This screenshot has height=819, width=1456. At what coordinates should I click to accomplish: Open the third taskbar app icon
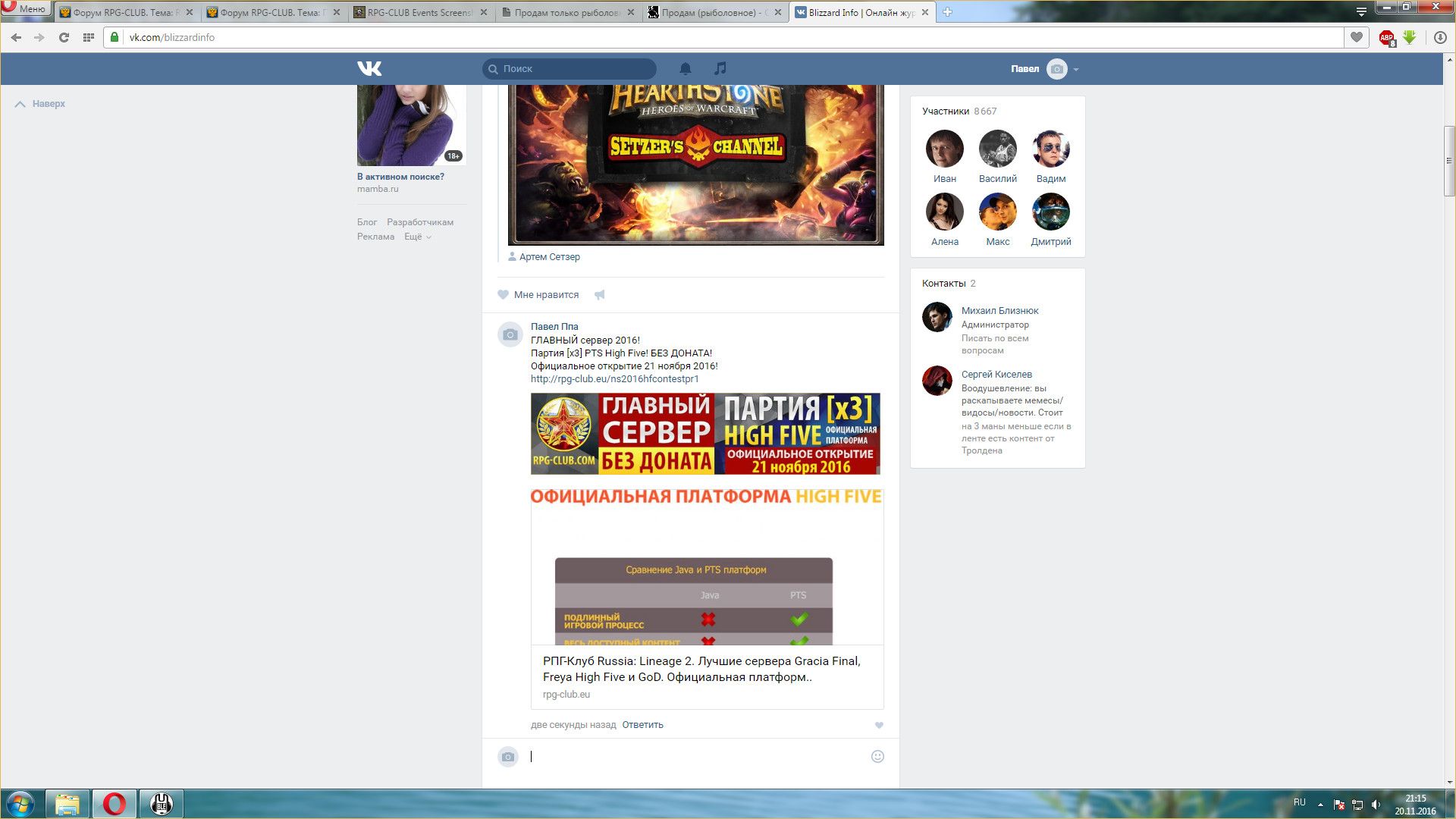pyautogui.click(x=161, y=804)
